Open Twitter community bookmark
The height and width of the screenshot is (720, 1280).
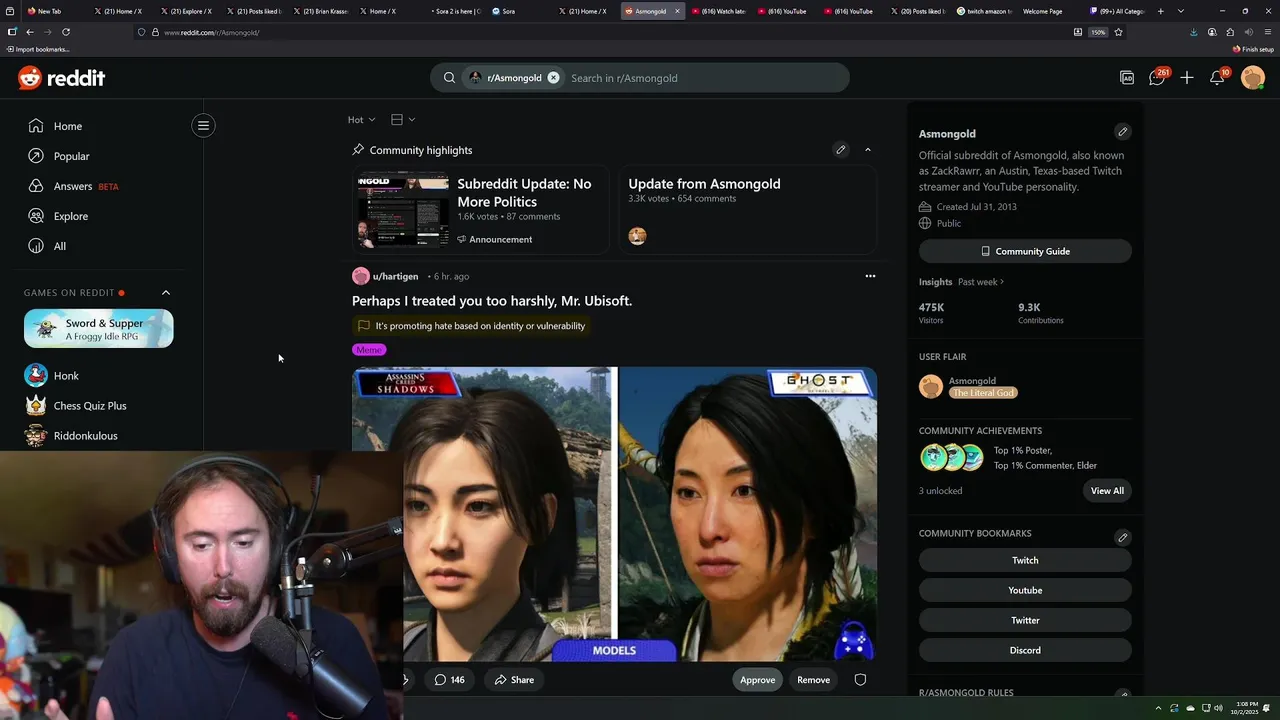coord(1025,620)
